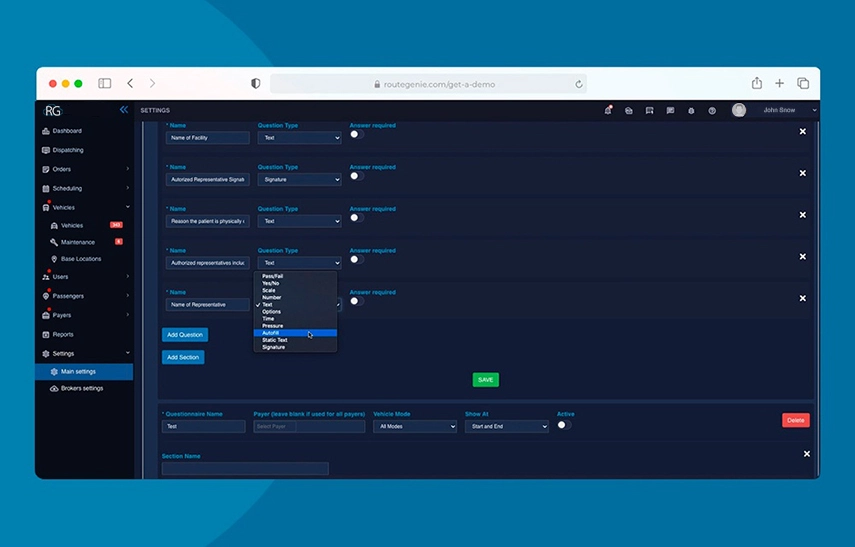This screenshot has width=855, height=547.
Task: Toggle Answer required for Name of Representative
Action: tap(357, 301)
